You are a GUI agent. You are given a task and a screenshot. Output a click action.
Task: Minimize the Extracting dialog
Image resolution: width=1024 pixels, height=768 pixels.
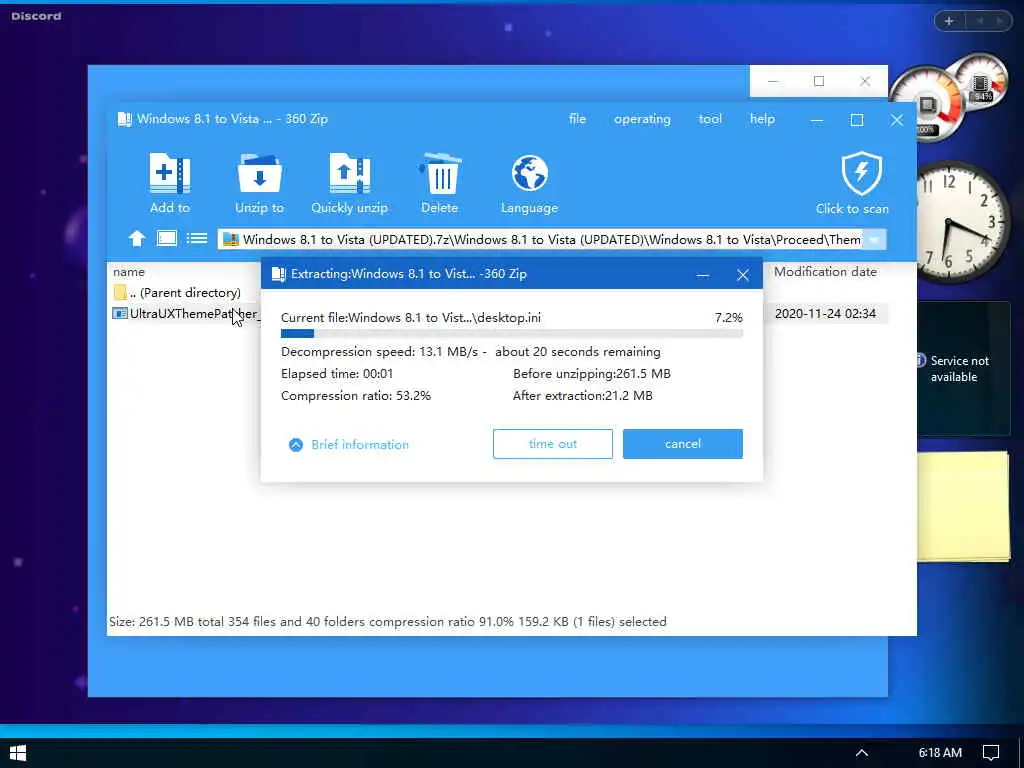point(703,275)
